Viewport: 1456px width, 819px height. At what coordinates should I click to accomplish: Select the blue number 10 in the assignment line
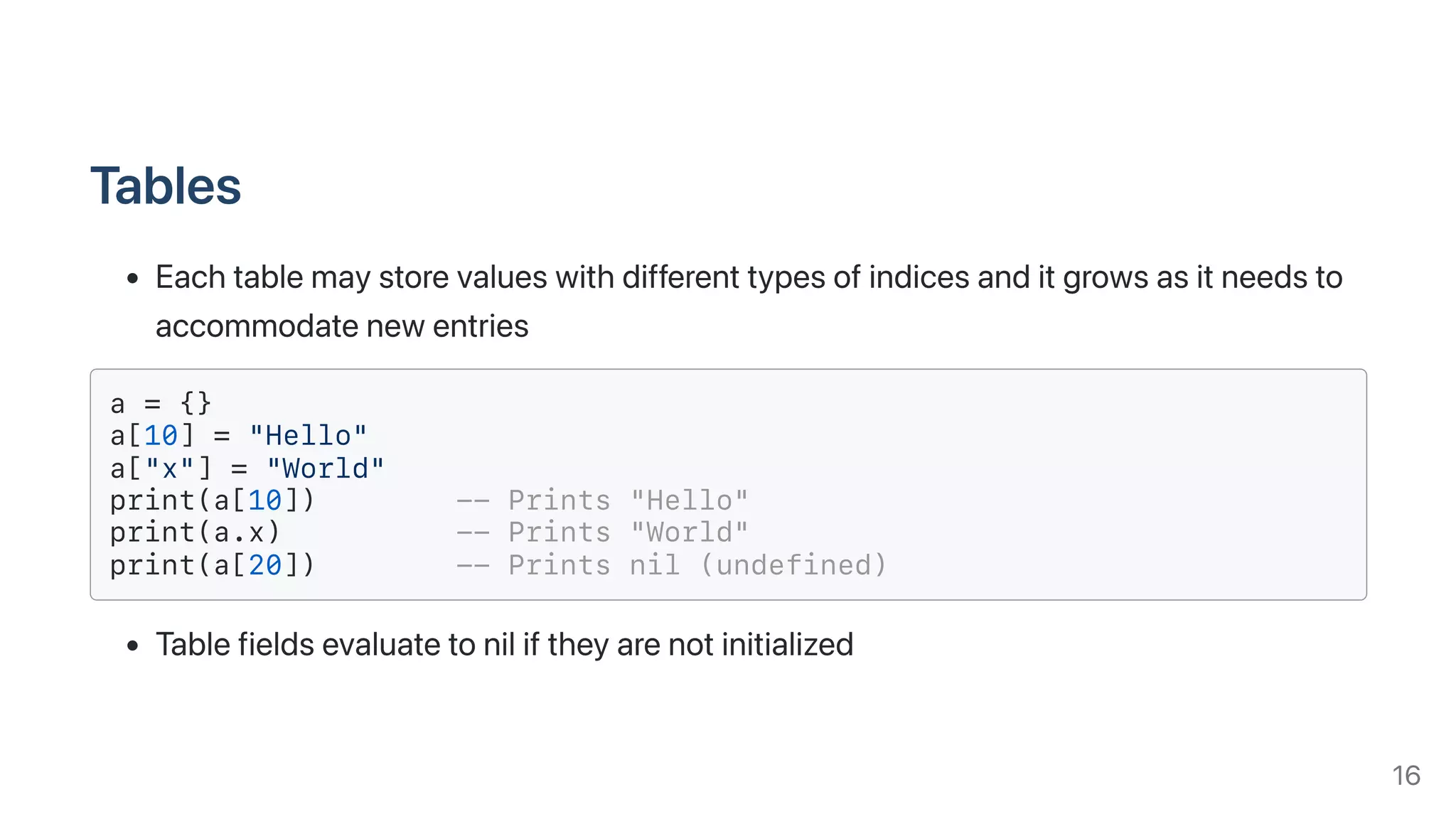click(161, 436)
